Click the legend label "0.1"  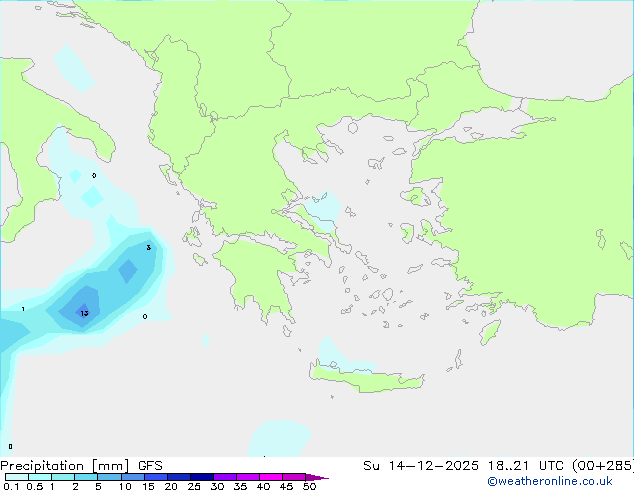point(11,486)
